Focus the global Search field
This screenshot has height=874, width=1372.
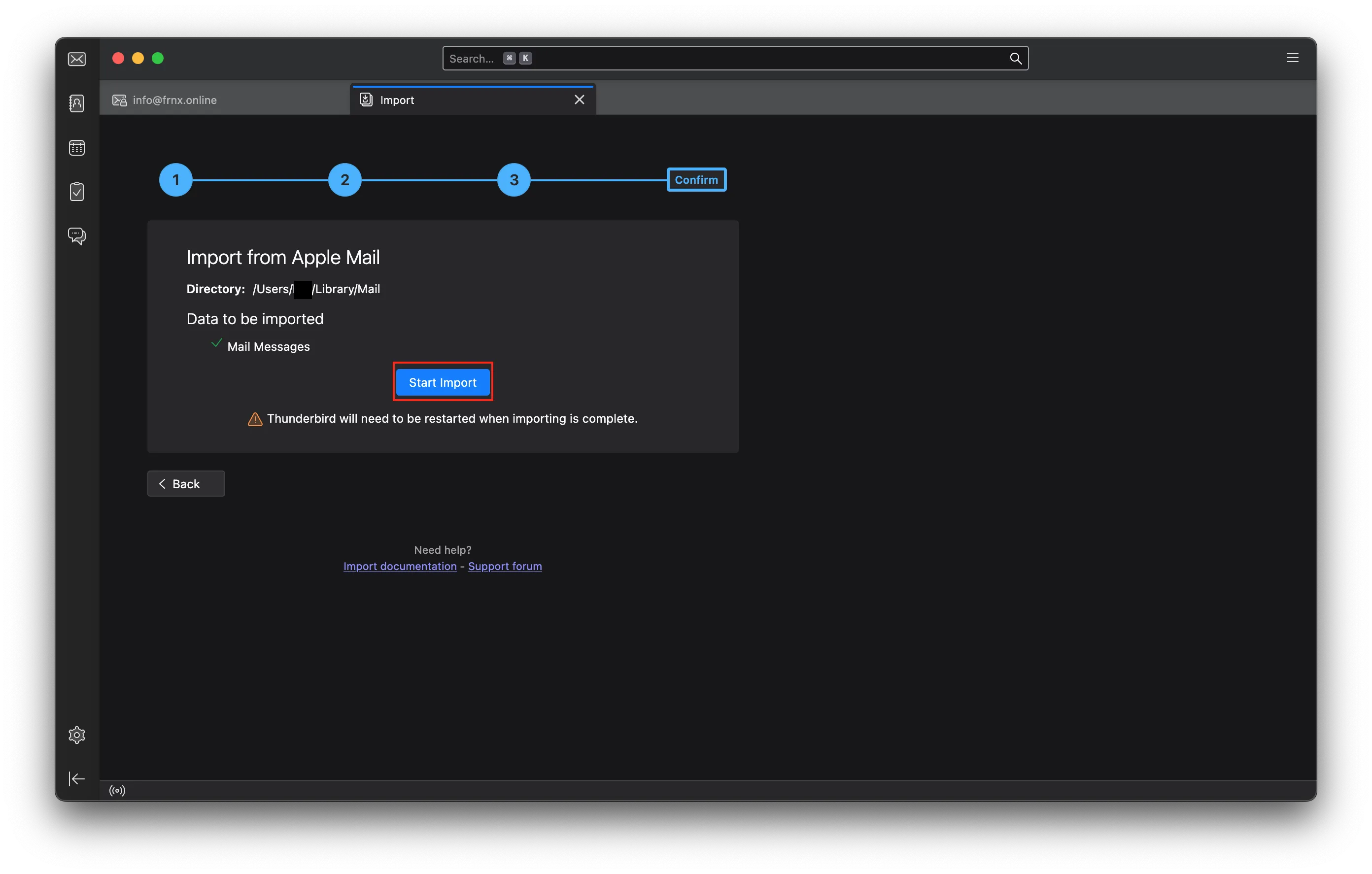735,58
